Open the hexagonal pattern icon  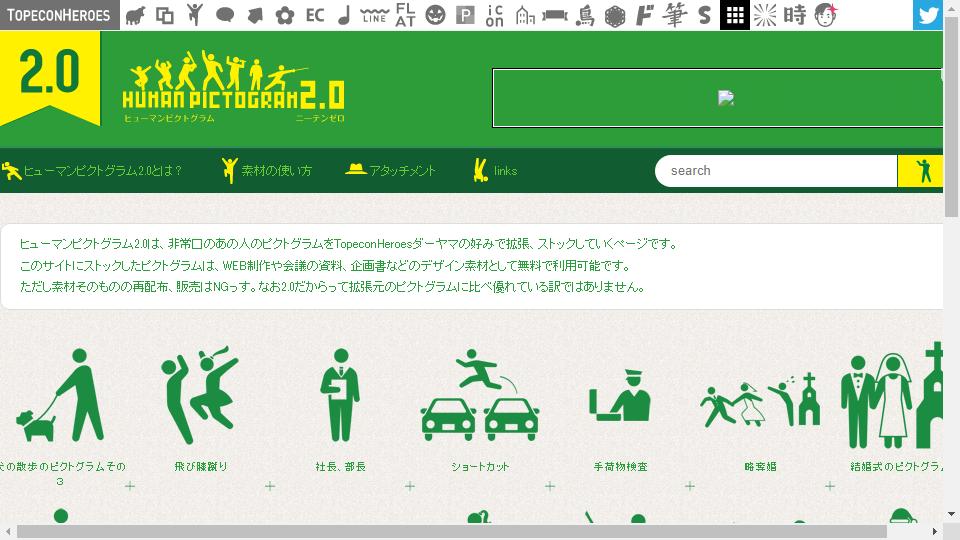tap(615, 16)
